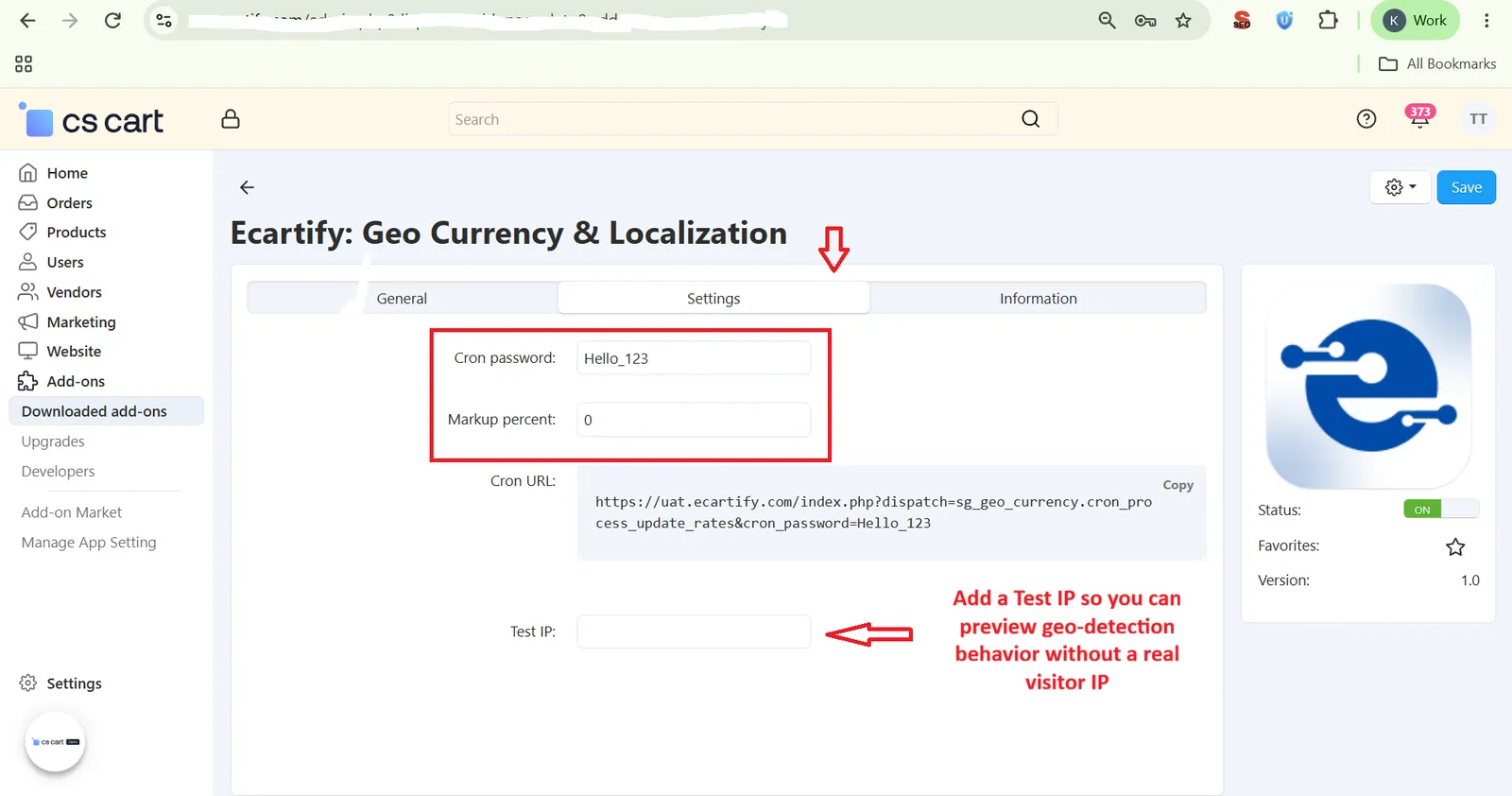
Task: Open the saved passwords key icon
Action: pyautogui.click(x=1145, y=20)
